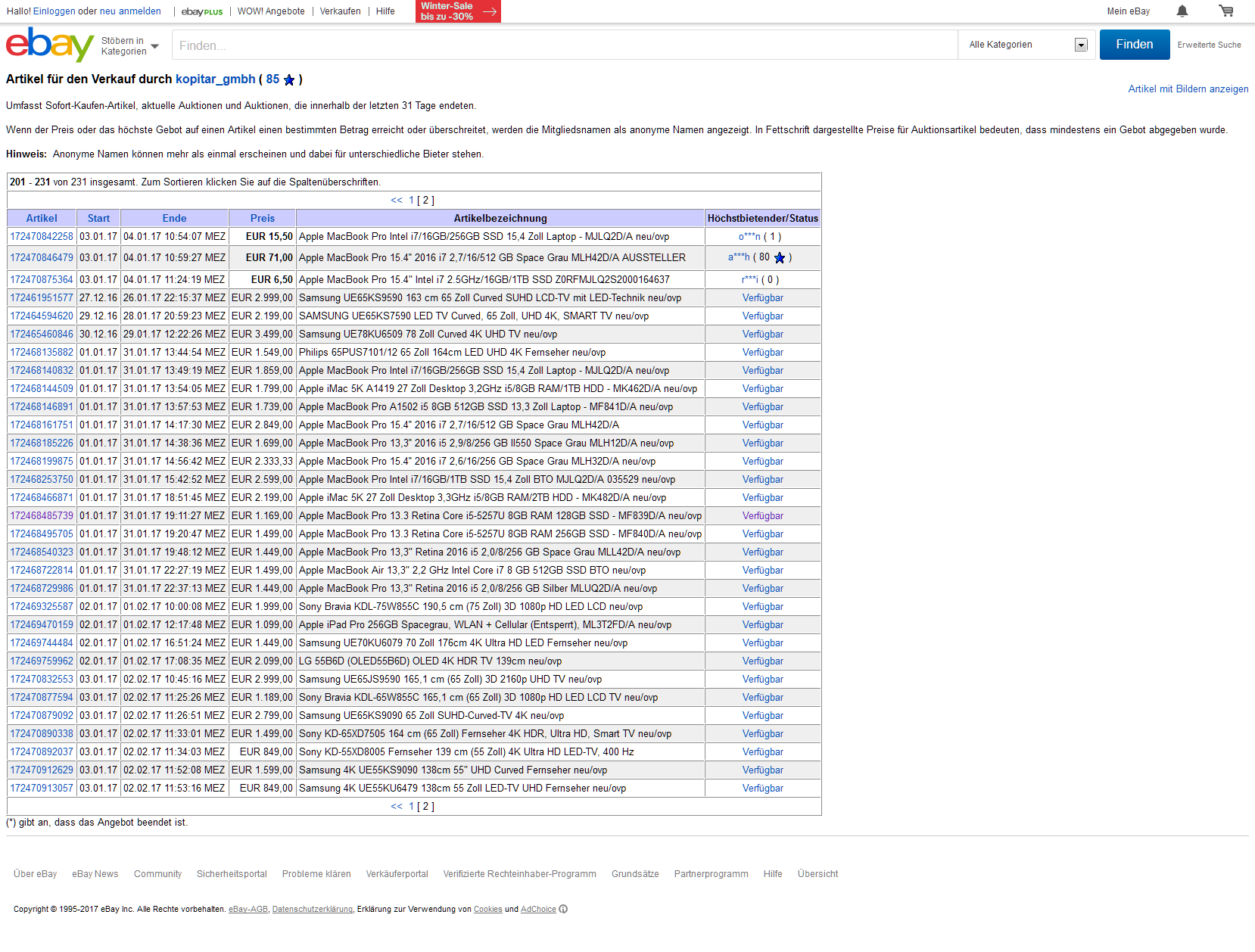The height and width of the screenshot is (952, 1255).
Task: Open the Alle Kategorien combo box
Action: coord(1027,45)
